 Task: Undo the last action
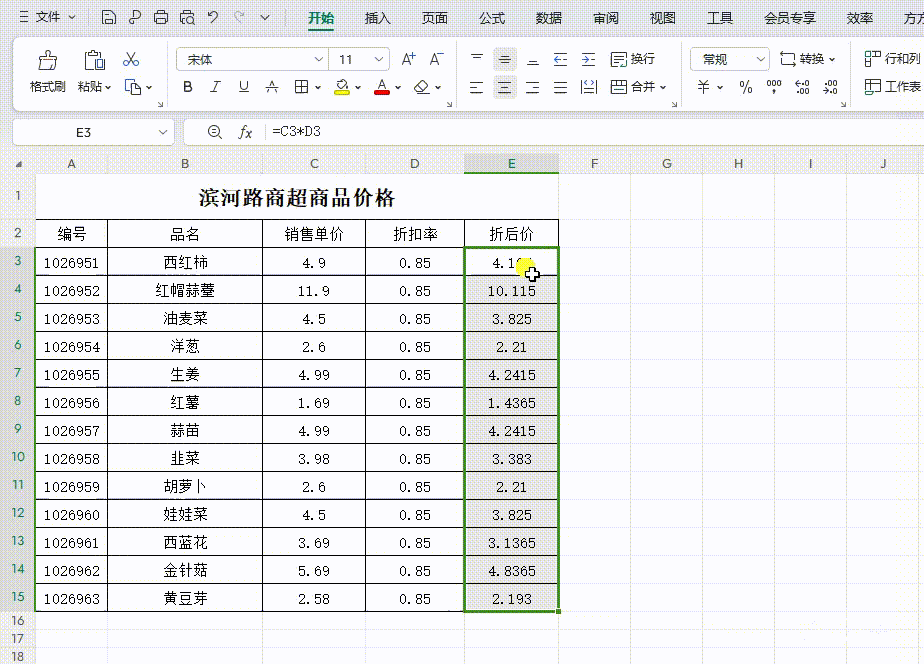(x=213, y=17)
